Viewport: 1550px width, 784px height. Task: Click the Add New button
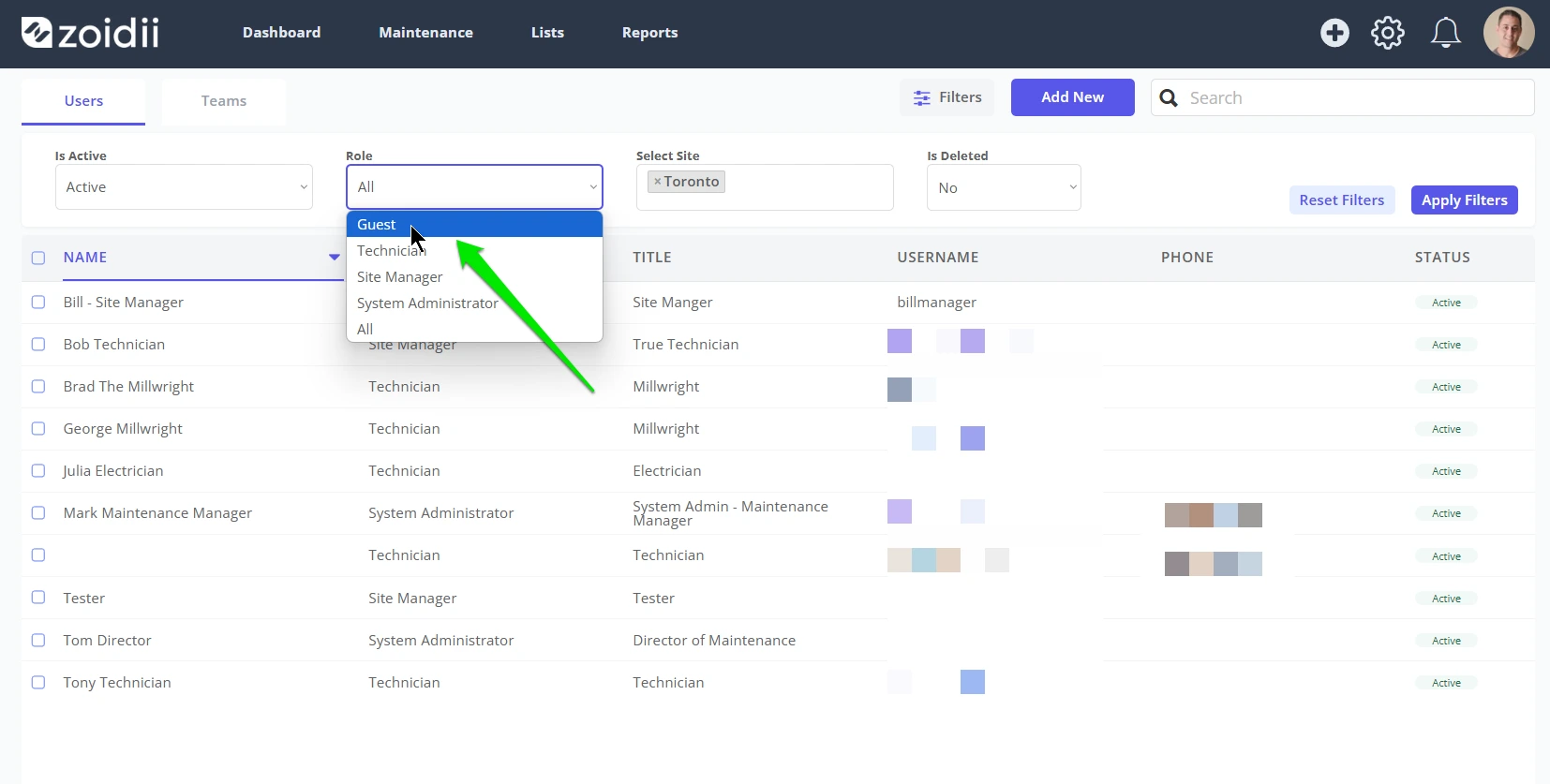coord(1072,97)
